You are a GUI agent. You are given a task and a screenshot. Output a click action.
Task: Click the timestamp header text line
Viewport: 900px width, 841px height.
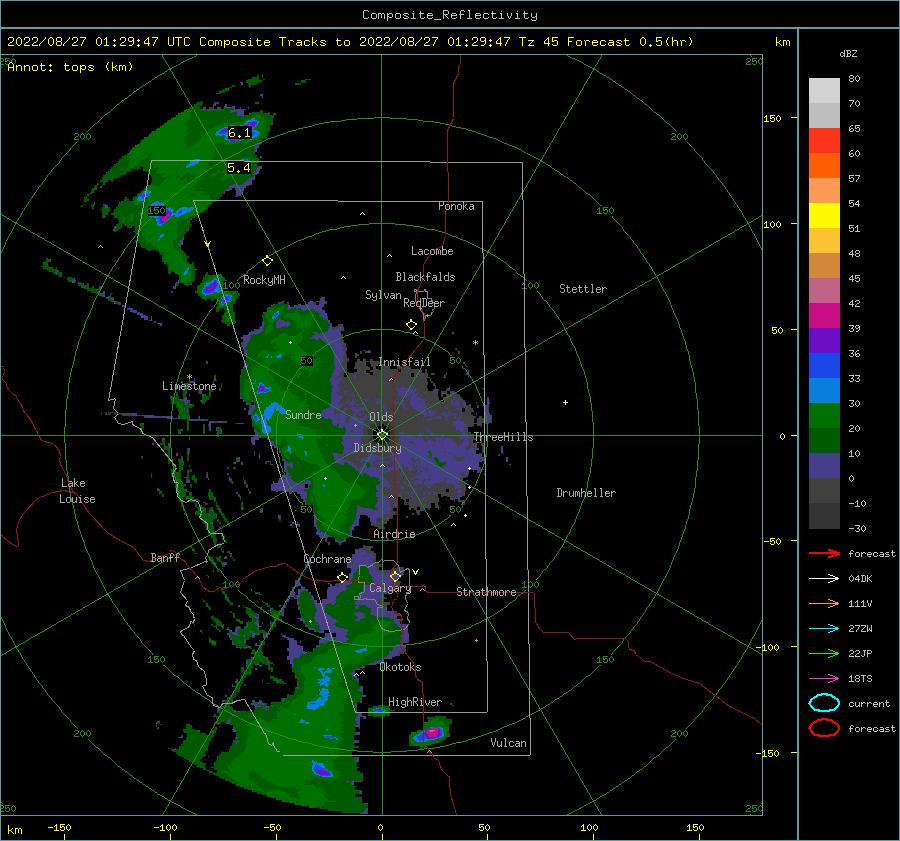pyautogui.click(x=350, y=42)
